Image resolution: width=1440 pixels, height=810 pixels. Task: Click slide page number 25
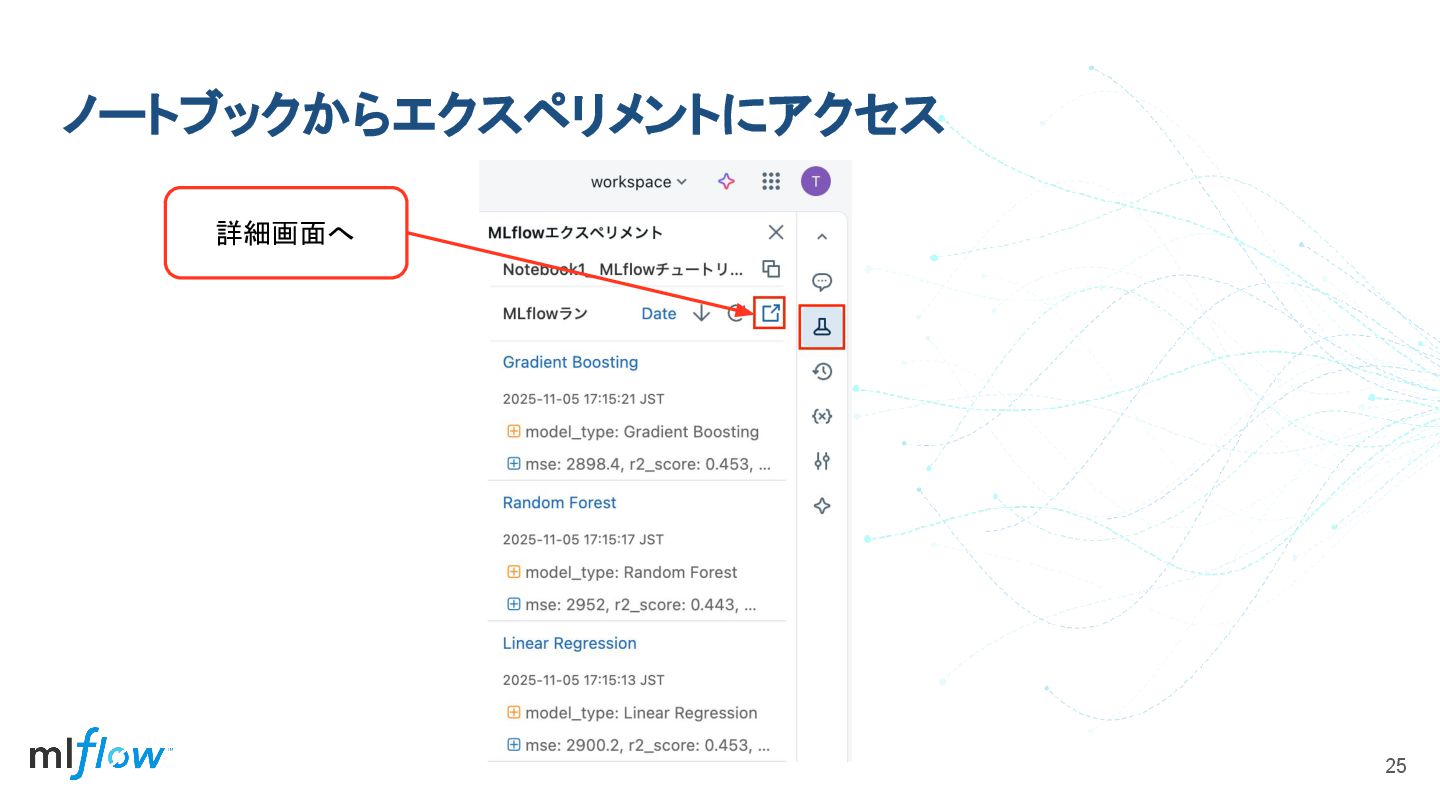tap(1395, 766)
